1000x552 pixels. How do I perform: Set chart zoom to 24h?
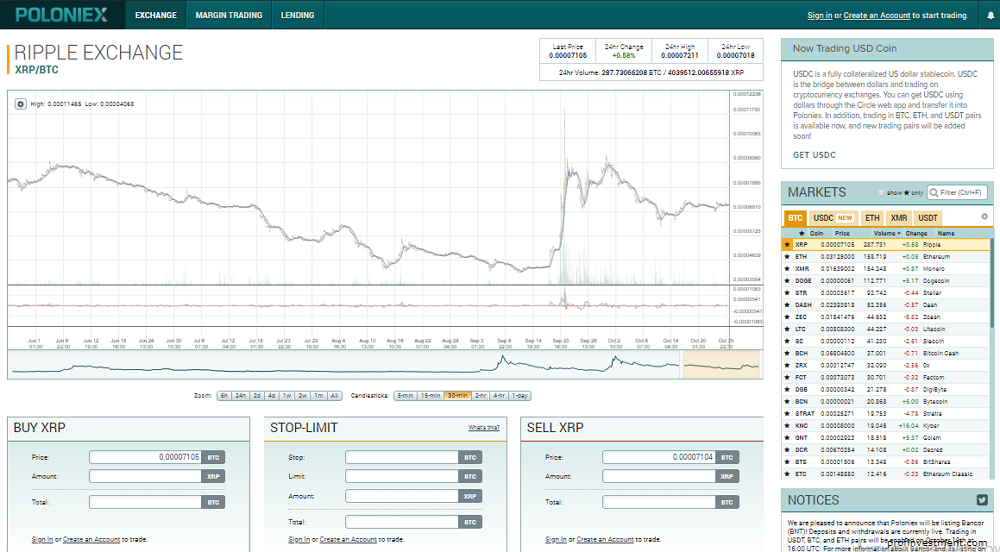[x=240, y=396]
